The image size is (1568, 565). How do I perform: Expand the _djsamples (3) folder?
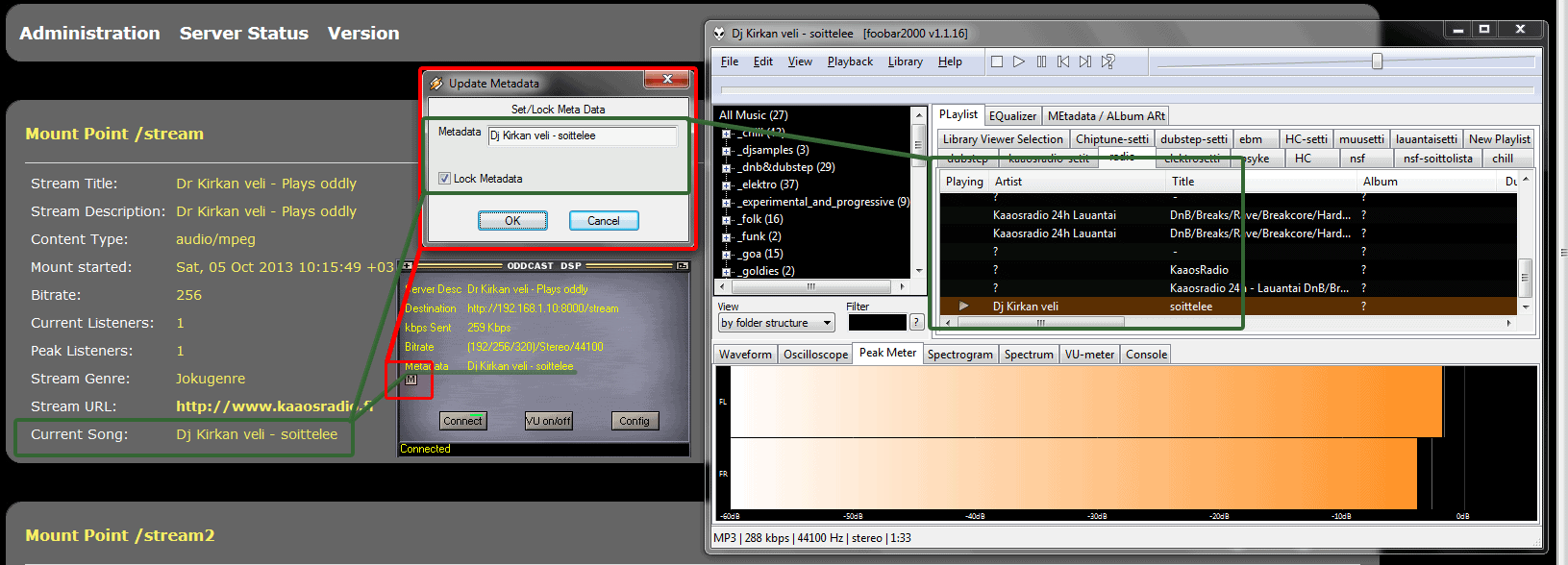point(727,151)
